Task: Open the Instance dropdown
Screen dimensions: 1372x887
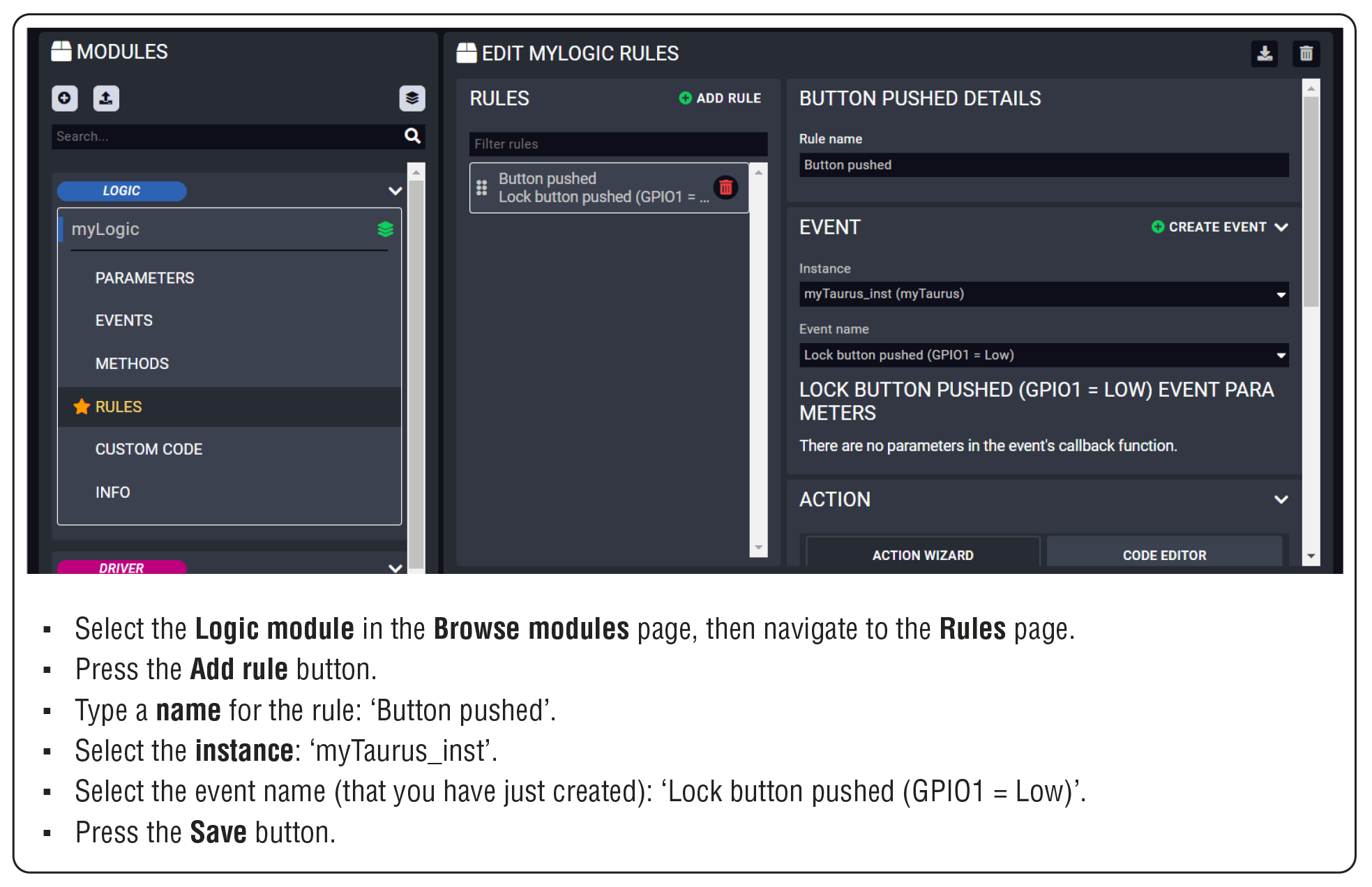Action: [1043, 294]
